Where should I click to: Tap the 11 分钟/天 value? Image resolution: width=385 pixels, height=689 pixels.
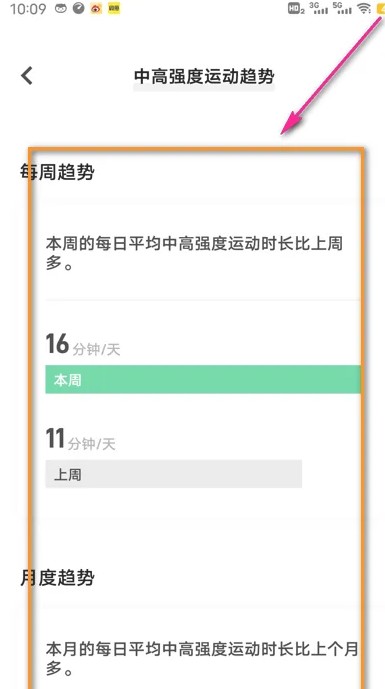coord(81,439)
